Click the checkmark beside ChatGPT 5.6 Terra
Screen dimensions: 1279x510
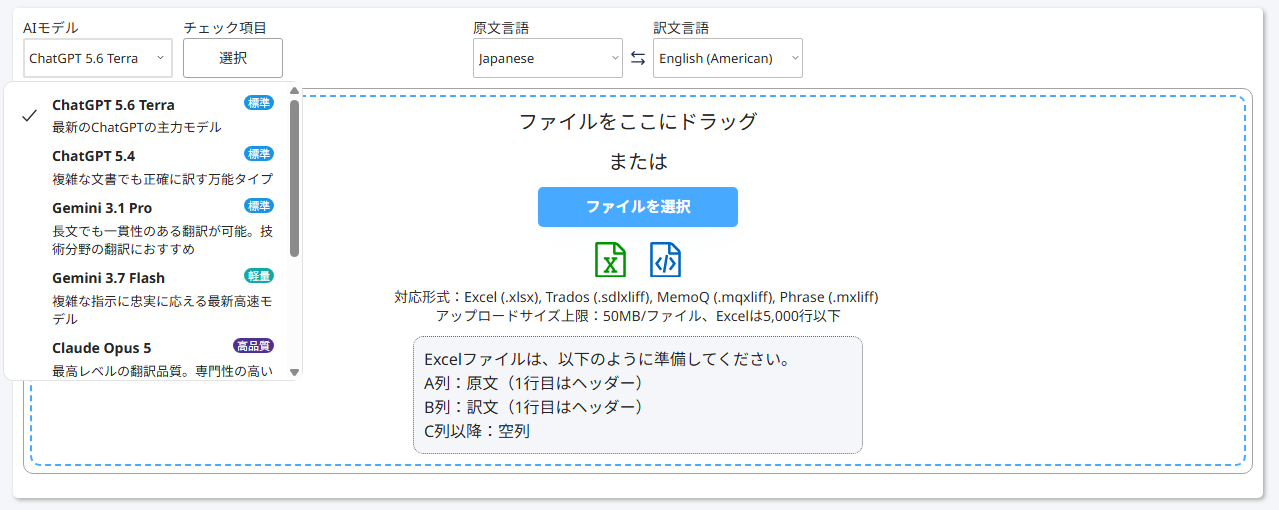pos(30,115)
